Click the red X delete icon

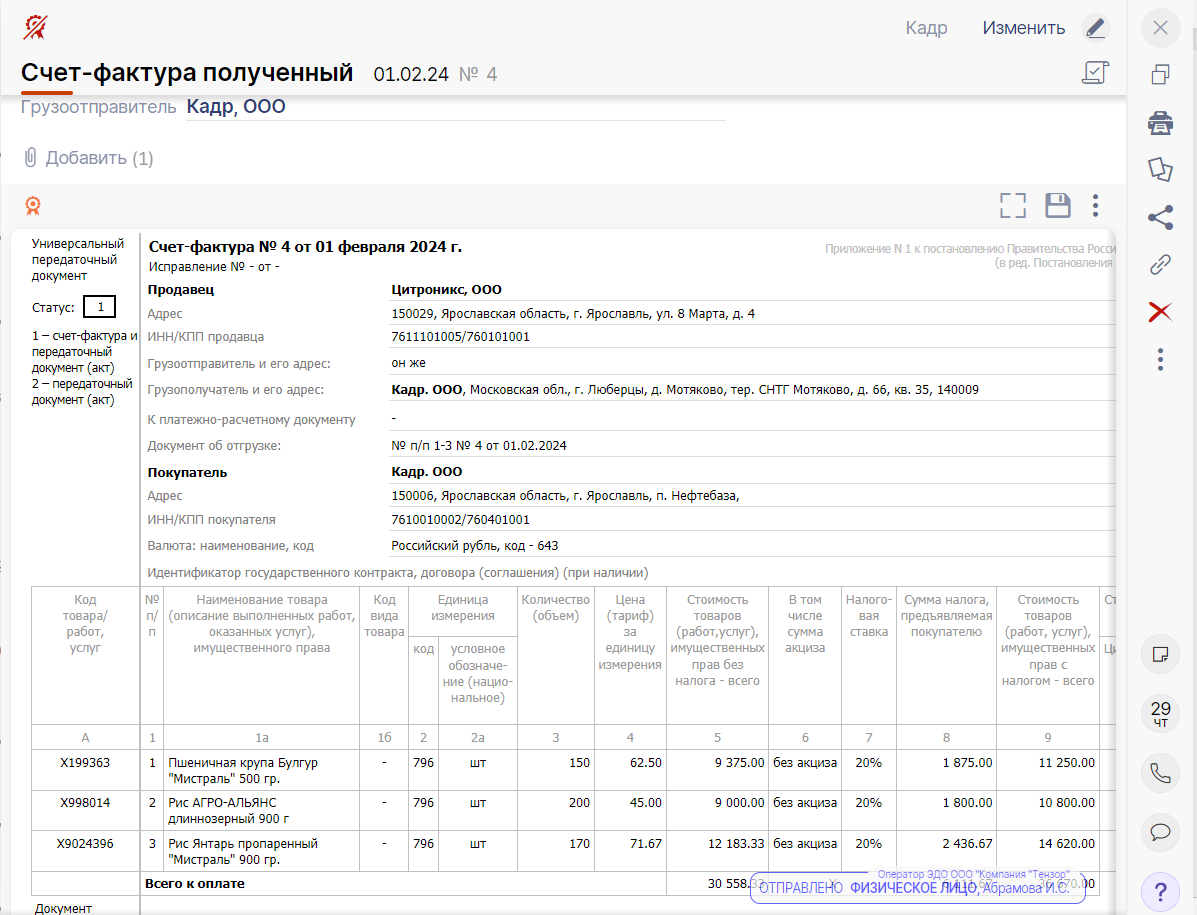pos(1160,313)
